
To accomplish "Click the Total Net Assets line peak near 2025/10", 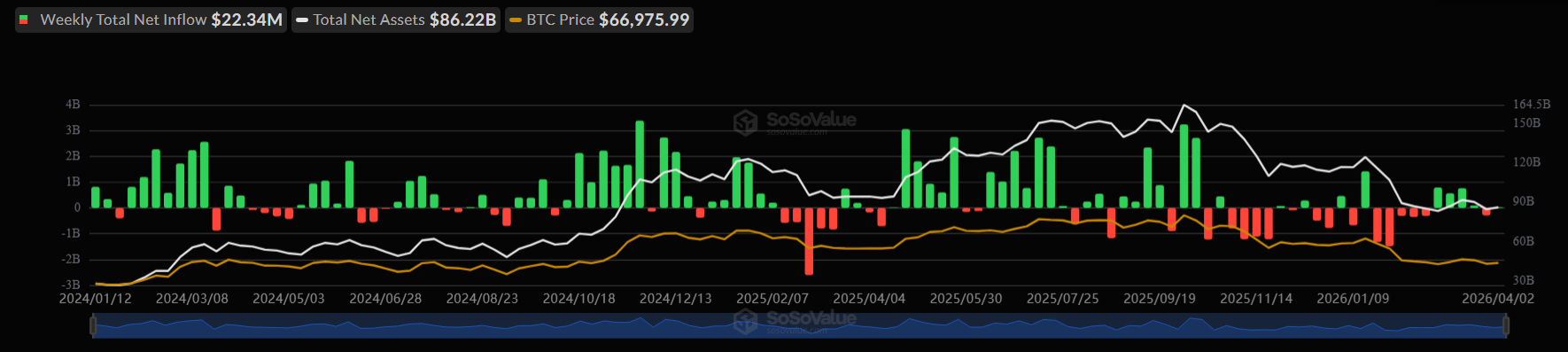I will (1184, 105).
